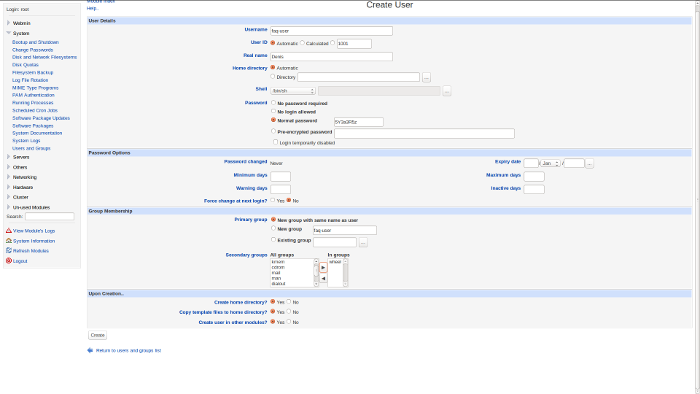Expand the Servers category
The height and width of the screenshot is (394, 700).
coord(8,157)
